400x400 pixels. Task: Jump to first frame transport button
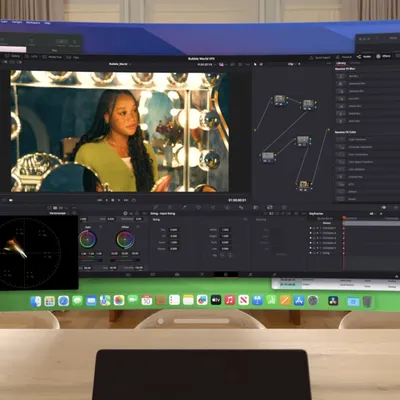pyautogui.click(x=99, y=200)
